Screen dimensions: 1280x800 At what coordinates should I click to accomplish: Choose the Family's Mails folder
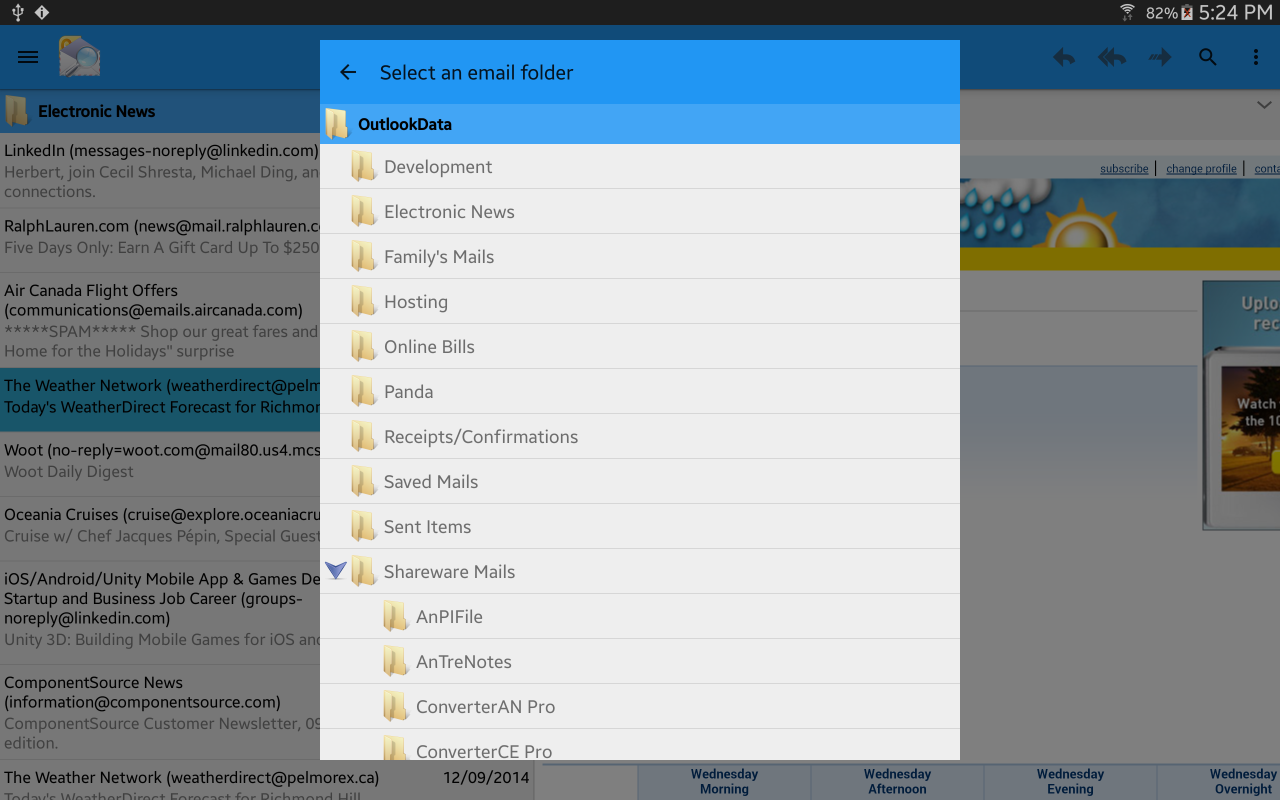pyautogui.click(x=640, y=257)
